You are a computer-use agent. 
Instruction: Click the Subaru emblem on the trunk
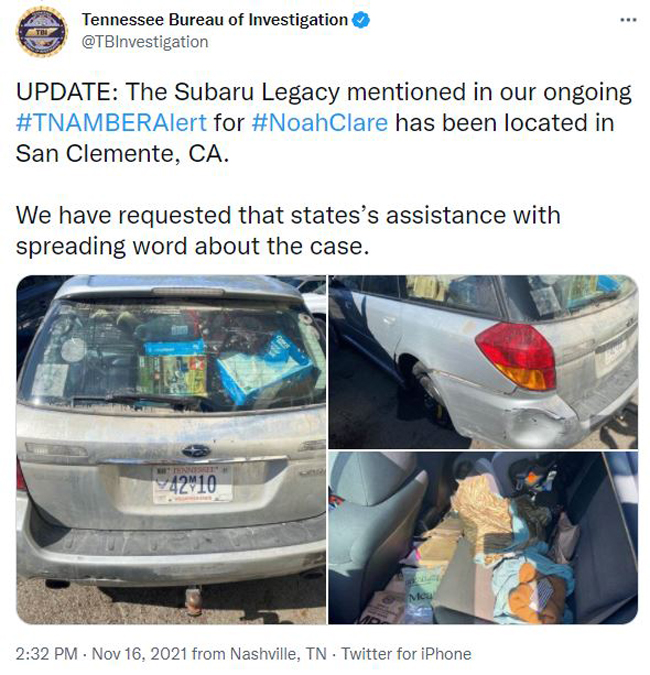point(196,451)
